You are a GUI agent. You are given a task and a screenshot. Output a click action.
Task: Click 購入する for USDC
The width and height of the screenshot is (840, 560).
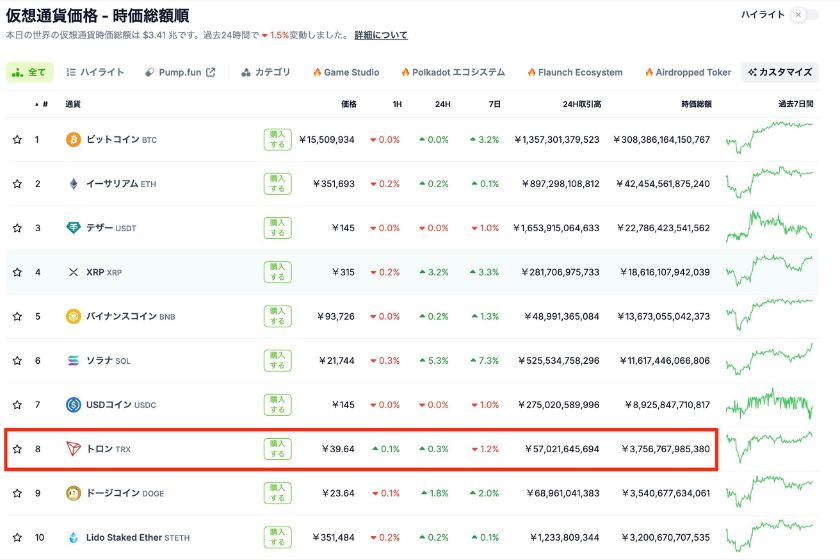tap(278, 405)
